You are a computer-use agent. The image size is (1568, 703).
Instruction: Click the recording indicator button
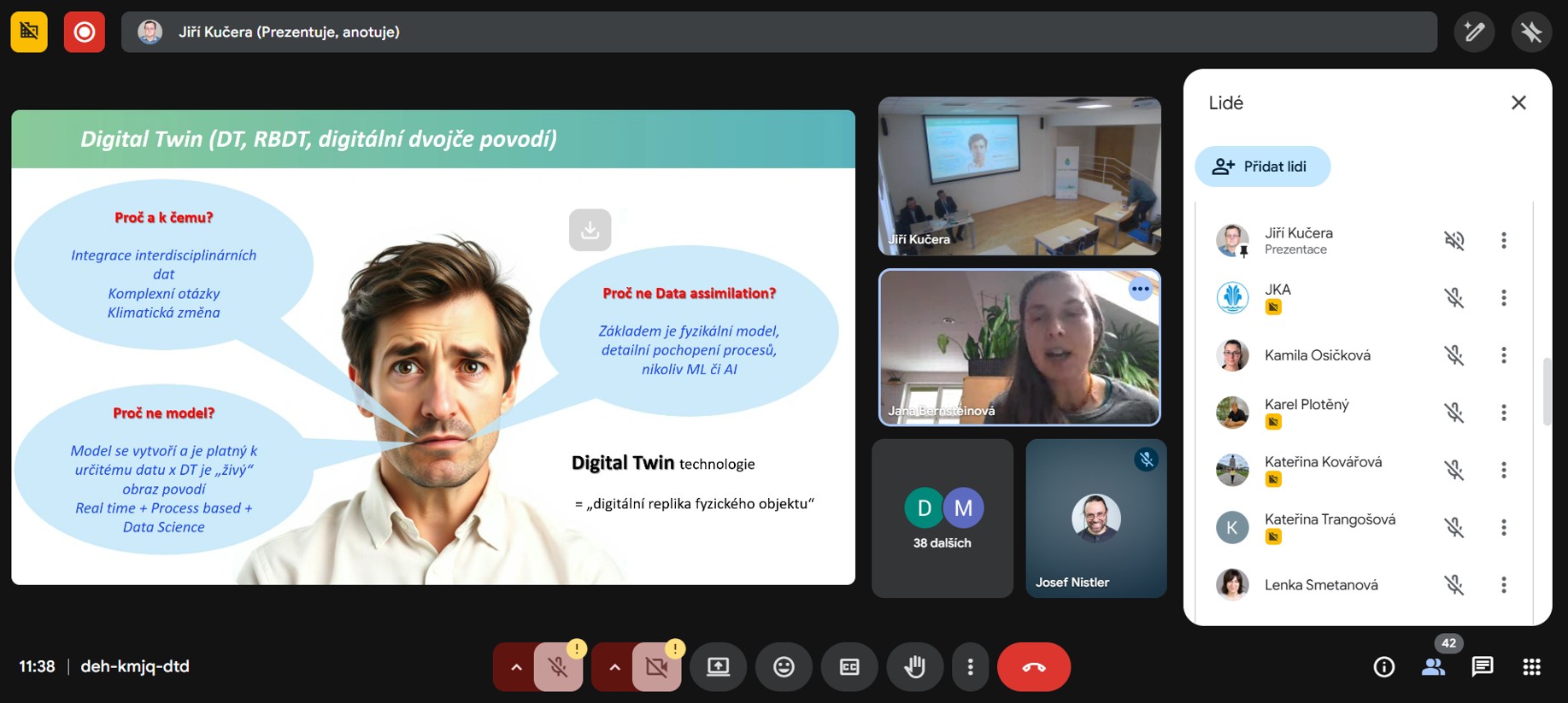pos(84,32)
